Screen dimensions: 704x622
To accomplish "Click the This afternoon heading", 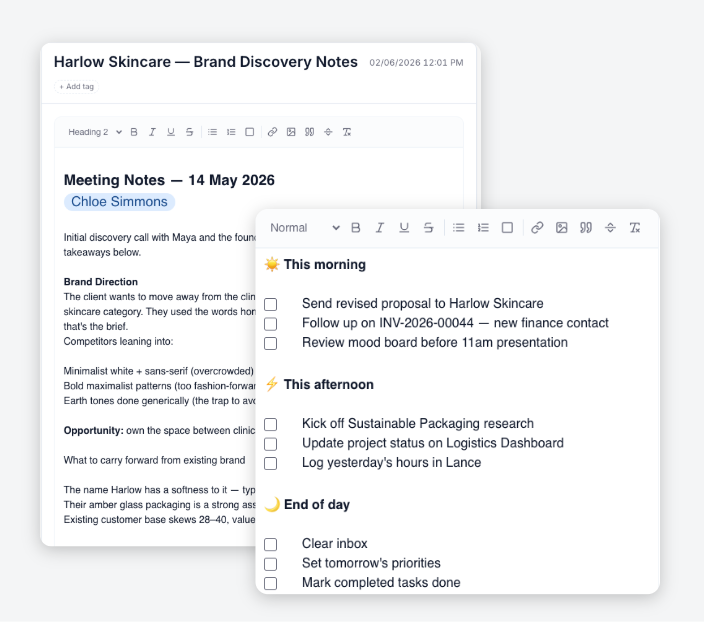I will click(x=329, y=384).
